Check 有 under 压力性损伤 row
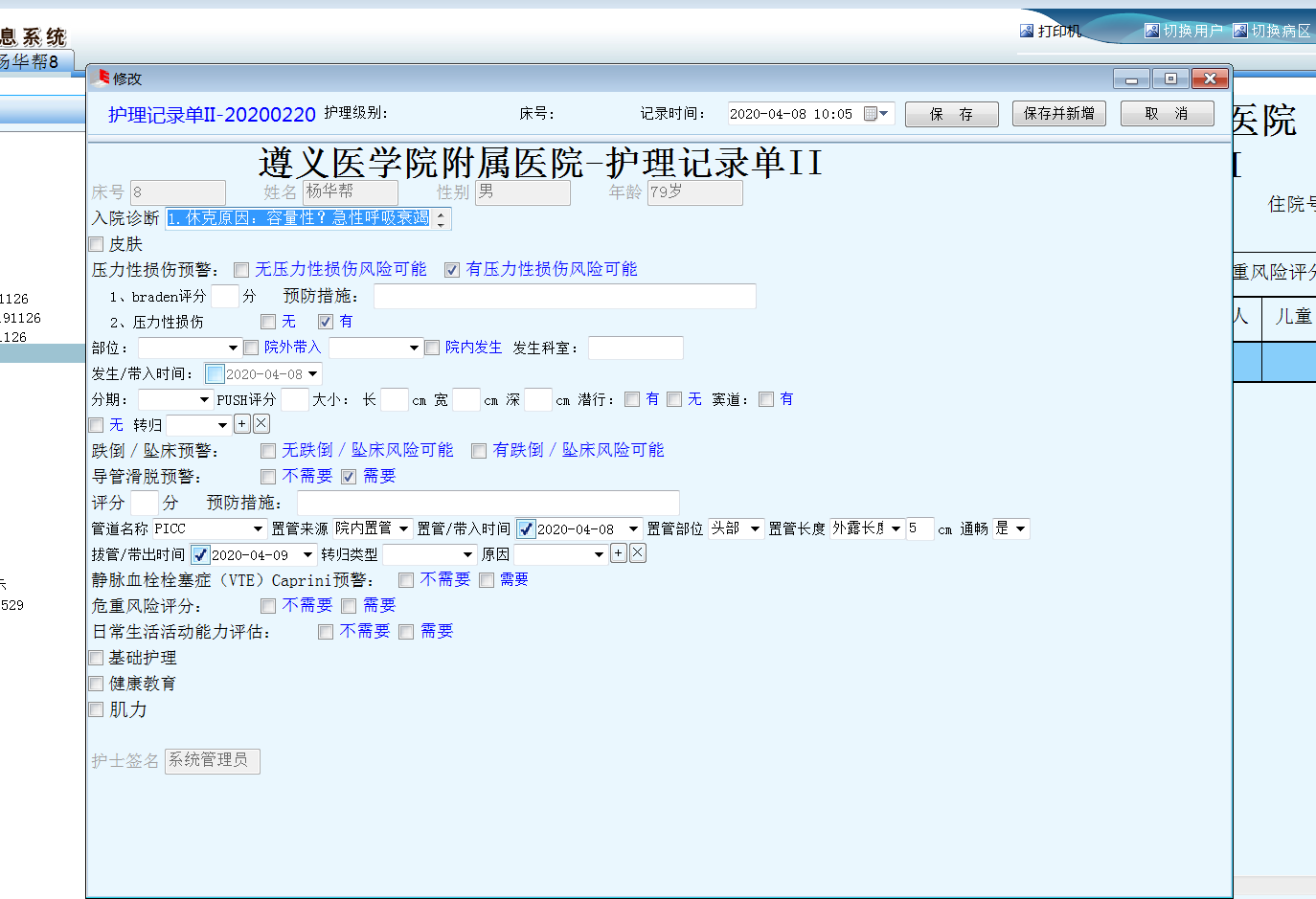 coord(326,322)
